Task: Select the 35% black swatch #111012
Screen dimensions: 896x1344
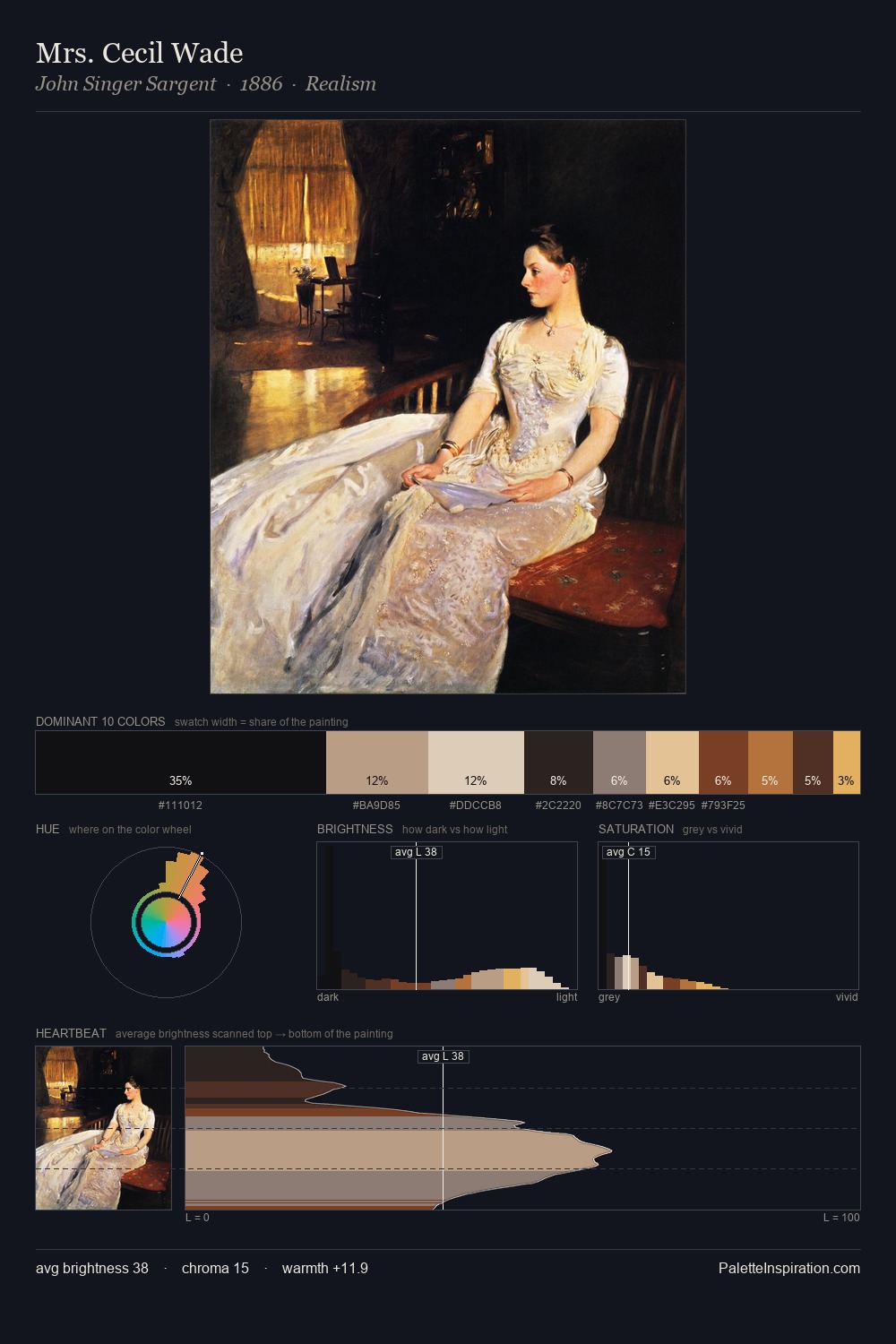Action: 181,762
